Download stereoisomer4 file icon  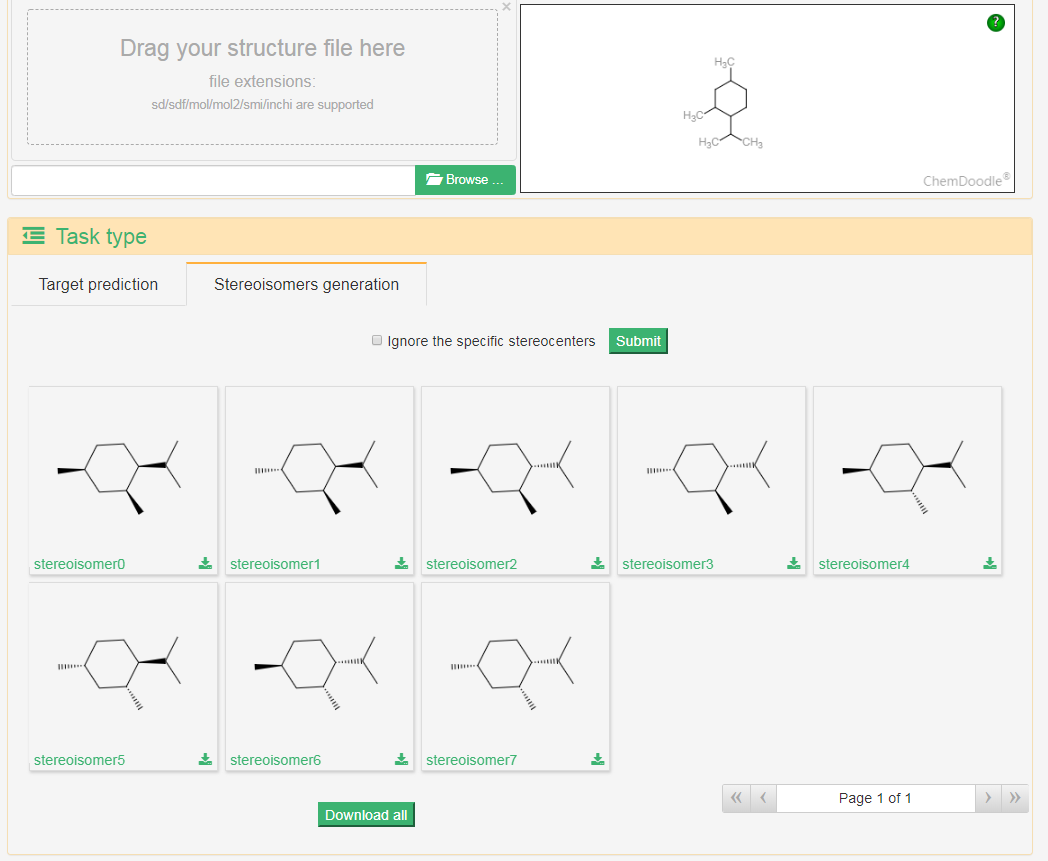pyautogui.click(x=989, y=564)
